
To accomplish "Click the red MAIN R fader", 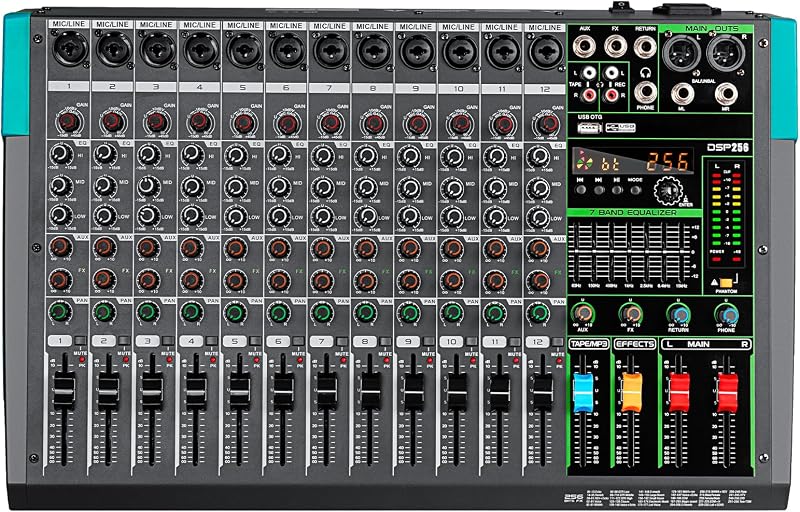I will pos(727,393).
